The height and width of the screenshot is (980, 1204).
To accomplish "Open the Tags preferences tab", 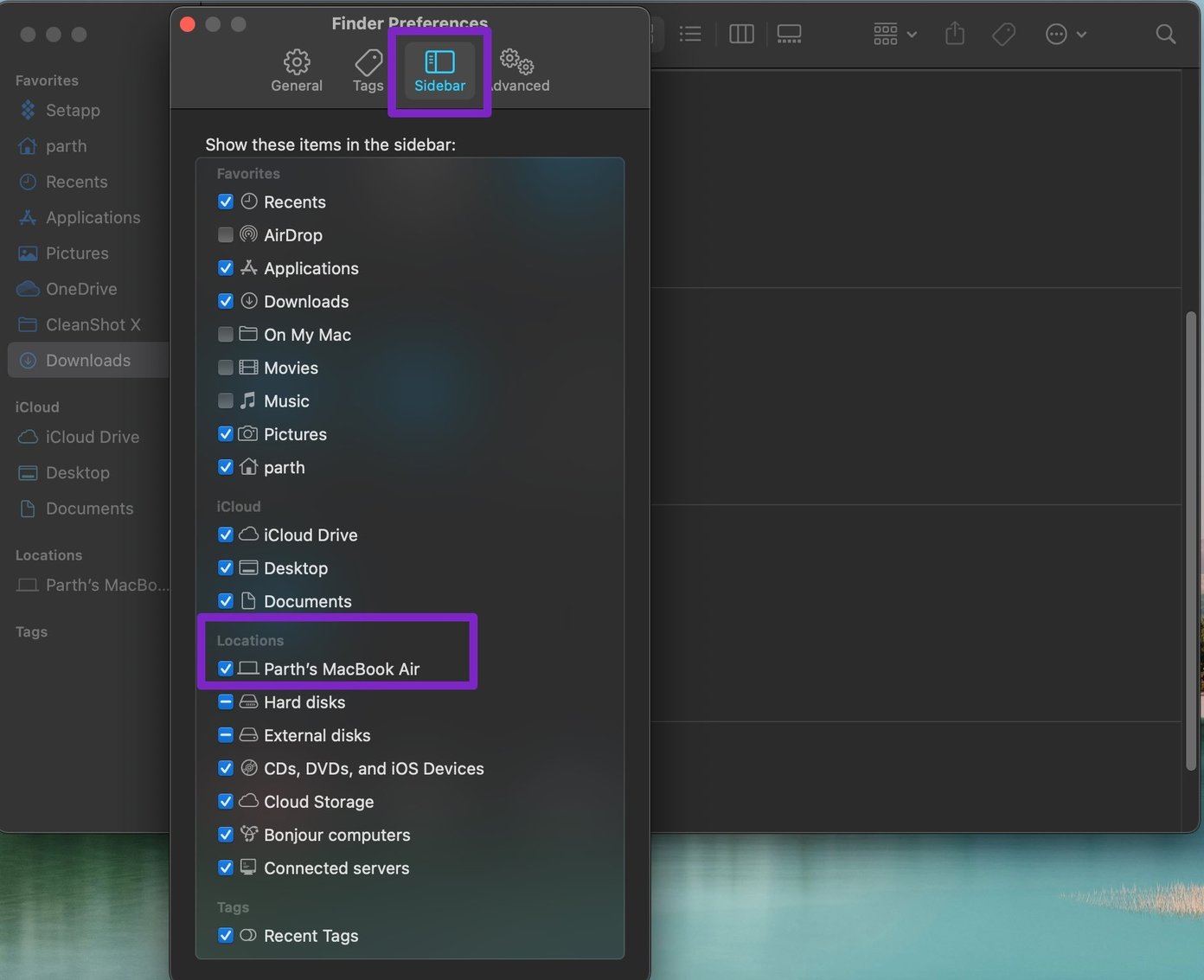I will click(368, 71).
